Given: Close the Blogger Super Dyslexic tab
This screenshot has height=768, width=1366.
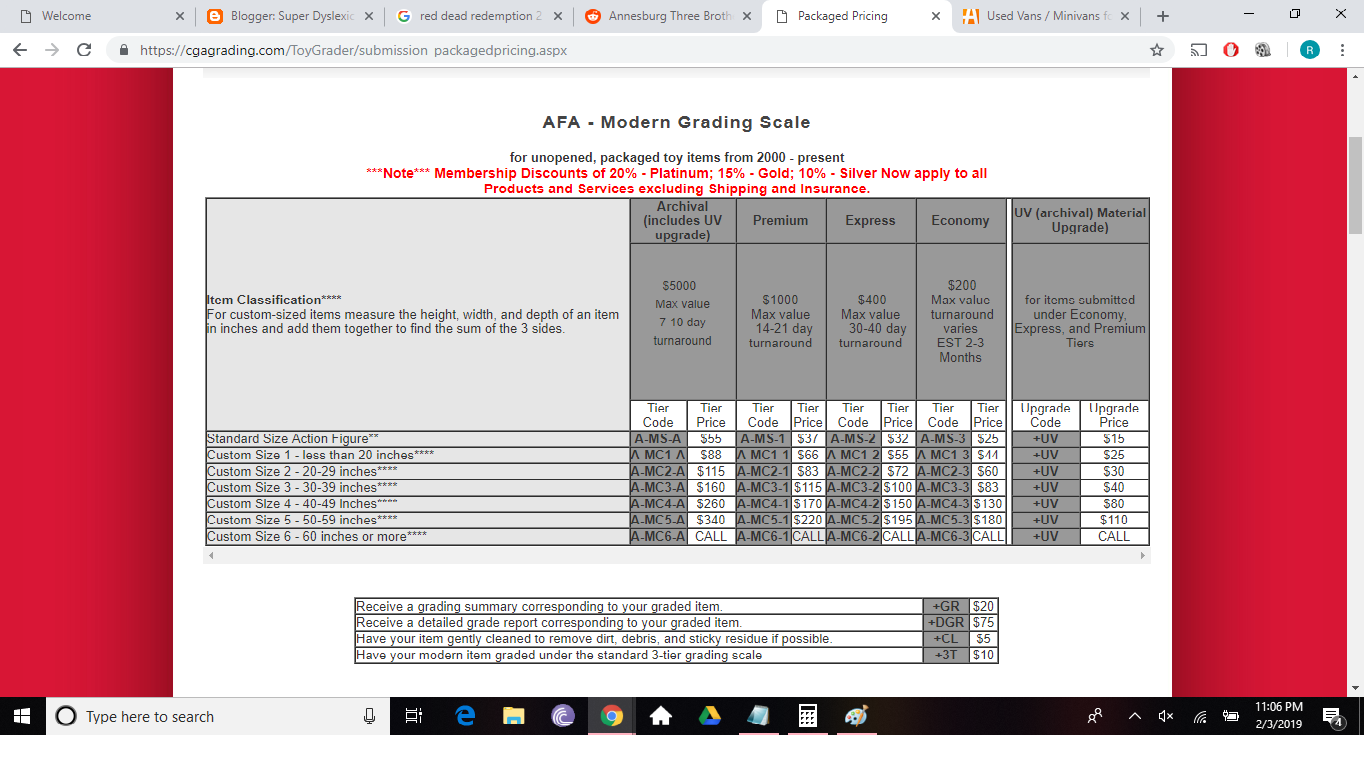Looking at the screenshot, I should pyautogui.click(x=368, y=16).
